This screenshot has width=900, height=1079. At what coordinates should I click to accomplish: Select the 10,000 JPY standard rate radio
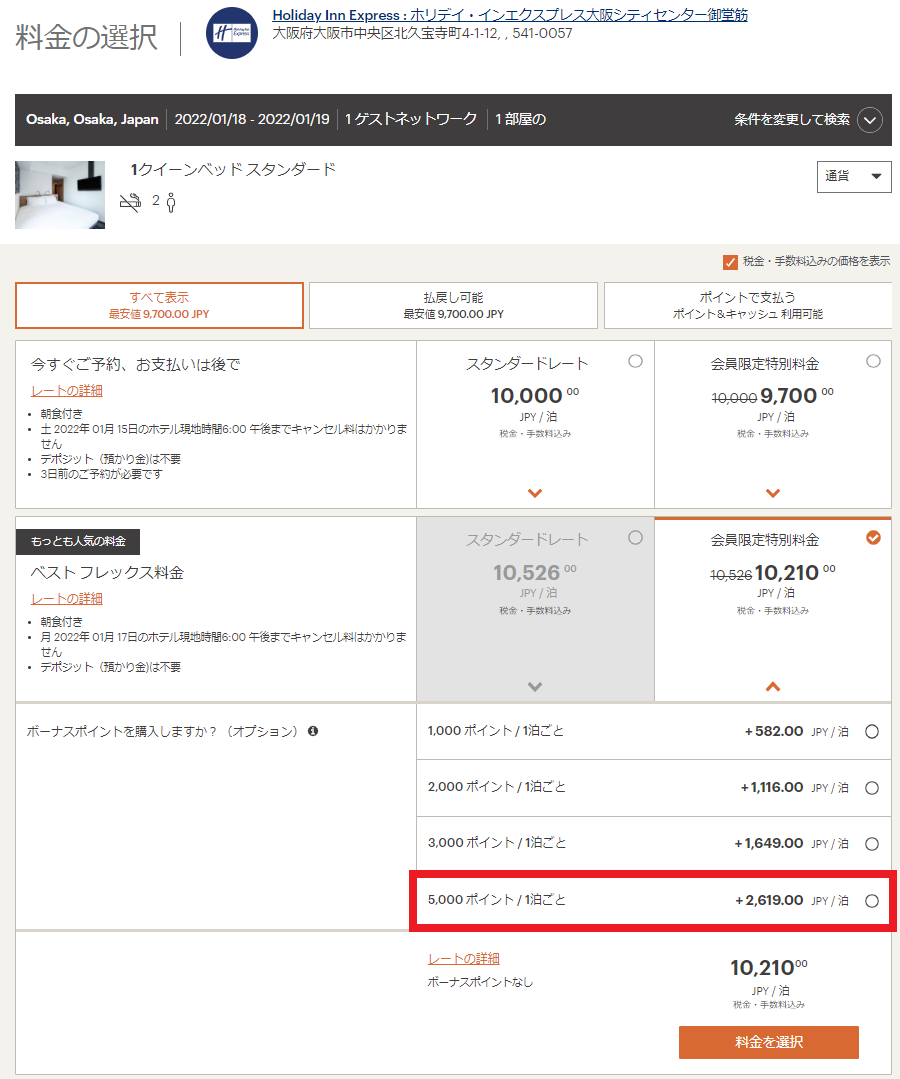coord(635,362)
